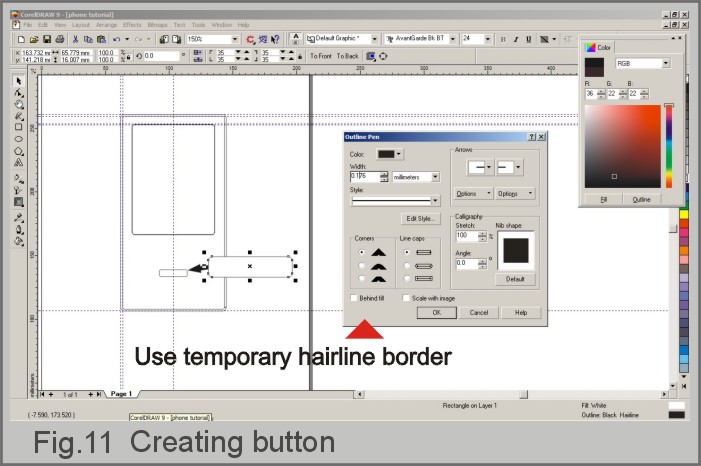
Task: Click the Undo arrow icon
Action: click(117, 39)
